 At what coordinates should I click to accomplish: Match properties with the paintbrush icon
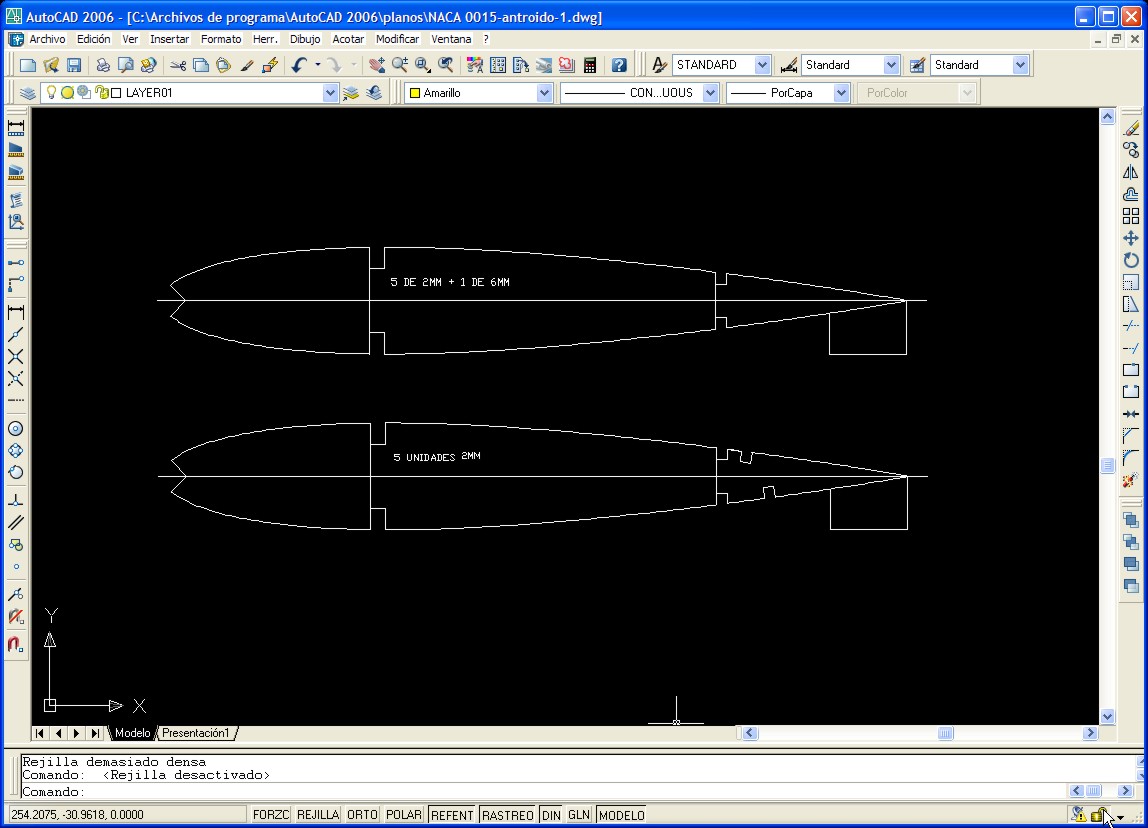(247, 65)
